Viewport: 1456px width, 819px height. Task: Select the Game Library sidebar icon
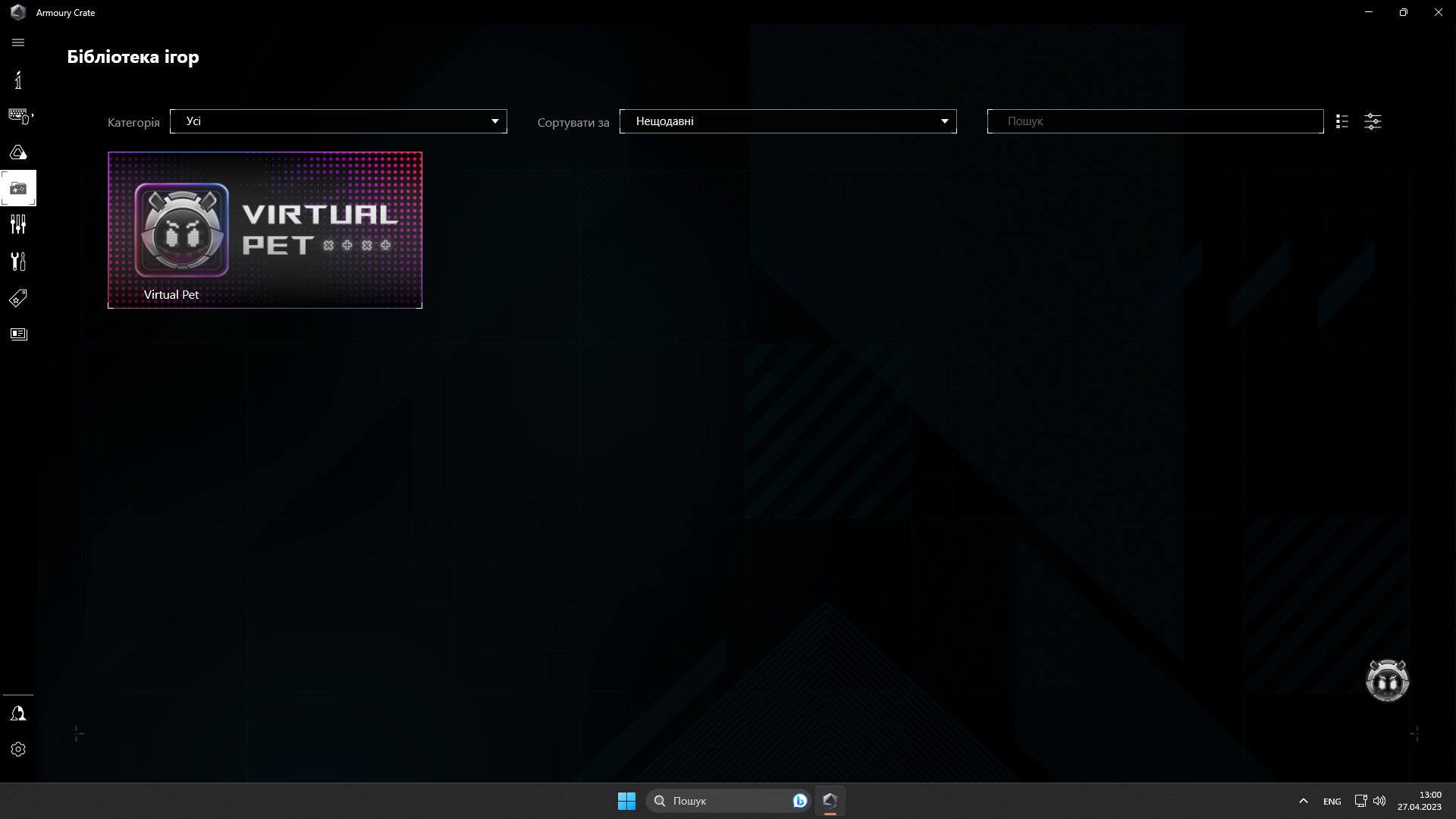click(18, 188)
